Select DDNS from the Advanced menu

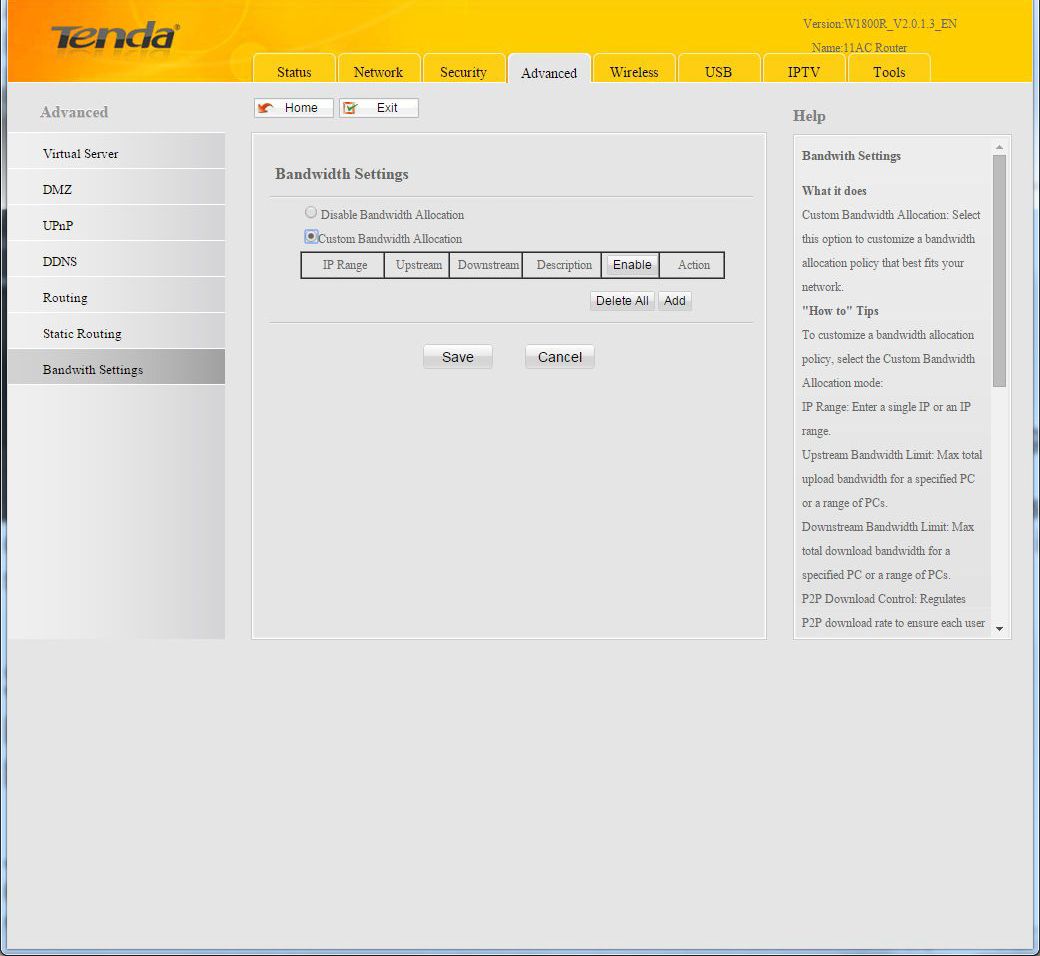tap(60, 262)
